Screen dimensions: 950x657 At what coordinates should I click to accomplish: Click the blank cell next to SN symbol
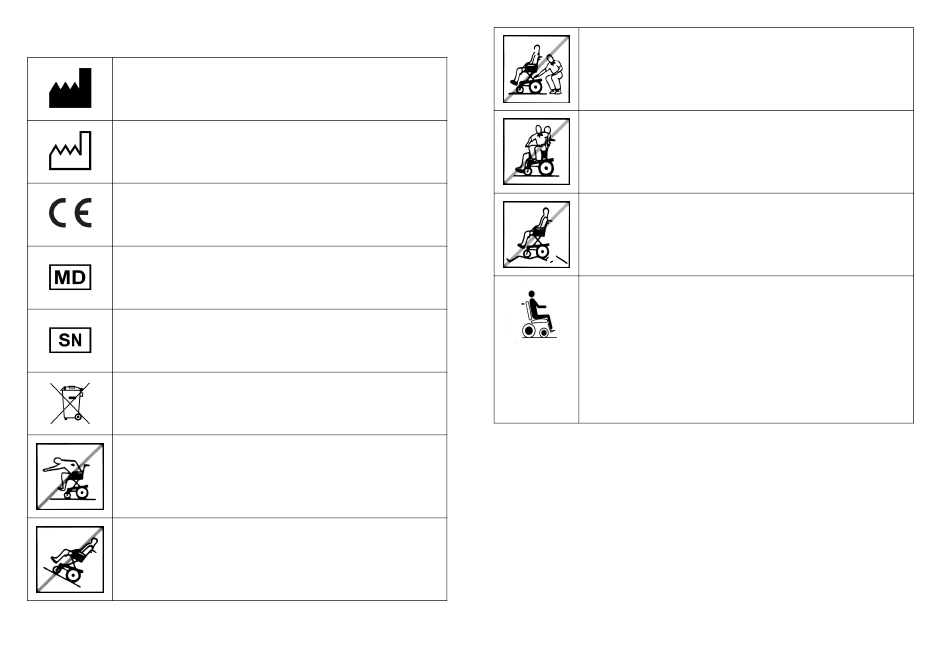point(279,340)
